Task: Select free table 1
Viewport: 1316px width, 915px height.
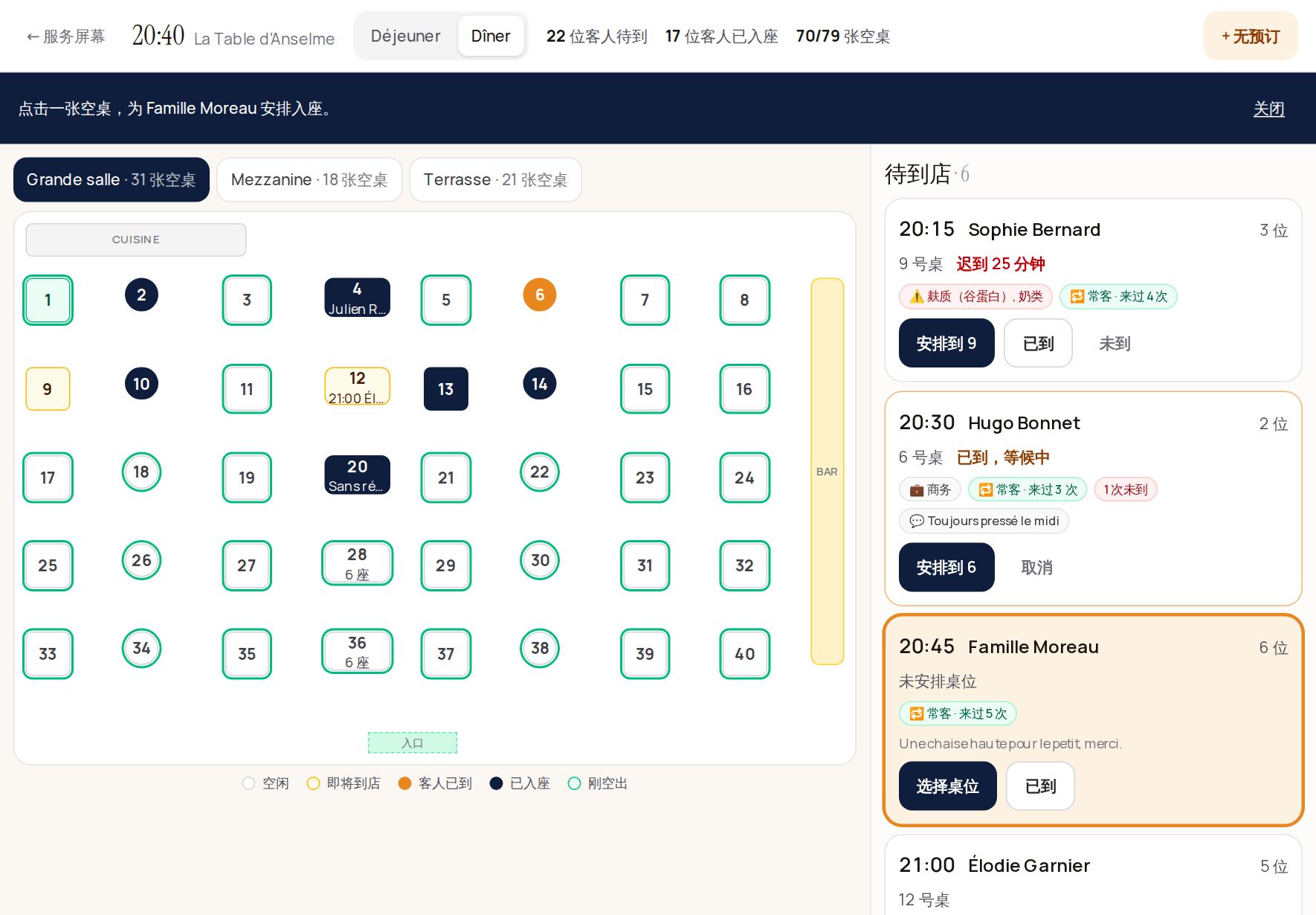Action: [48, 300]
